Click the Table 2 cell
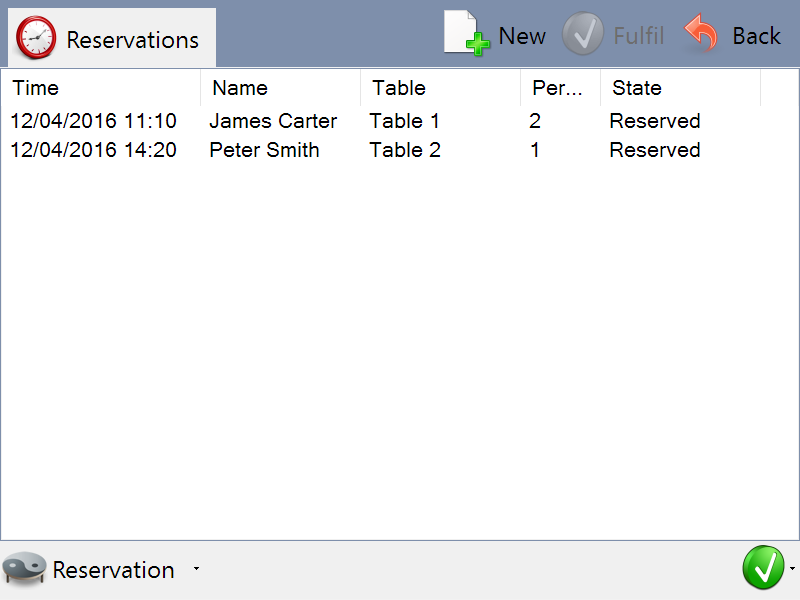 (x=405, y=150)
